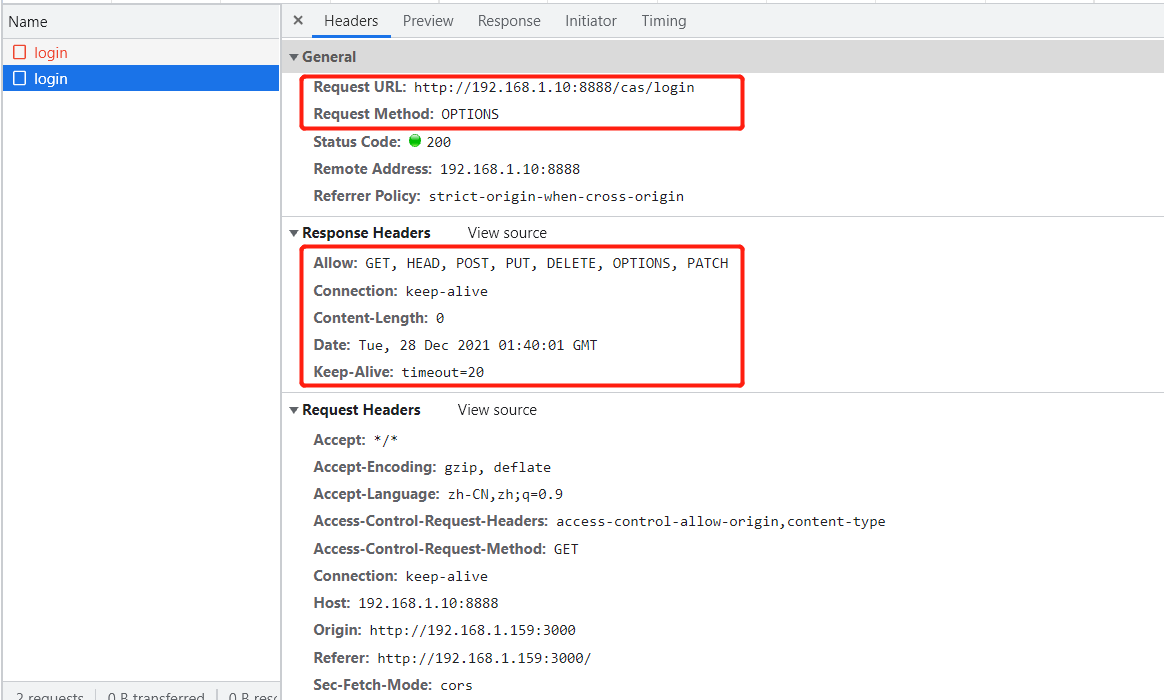
Task: Close the request details panel
Action: [298, 21]
